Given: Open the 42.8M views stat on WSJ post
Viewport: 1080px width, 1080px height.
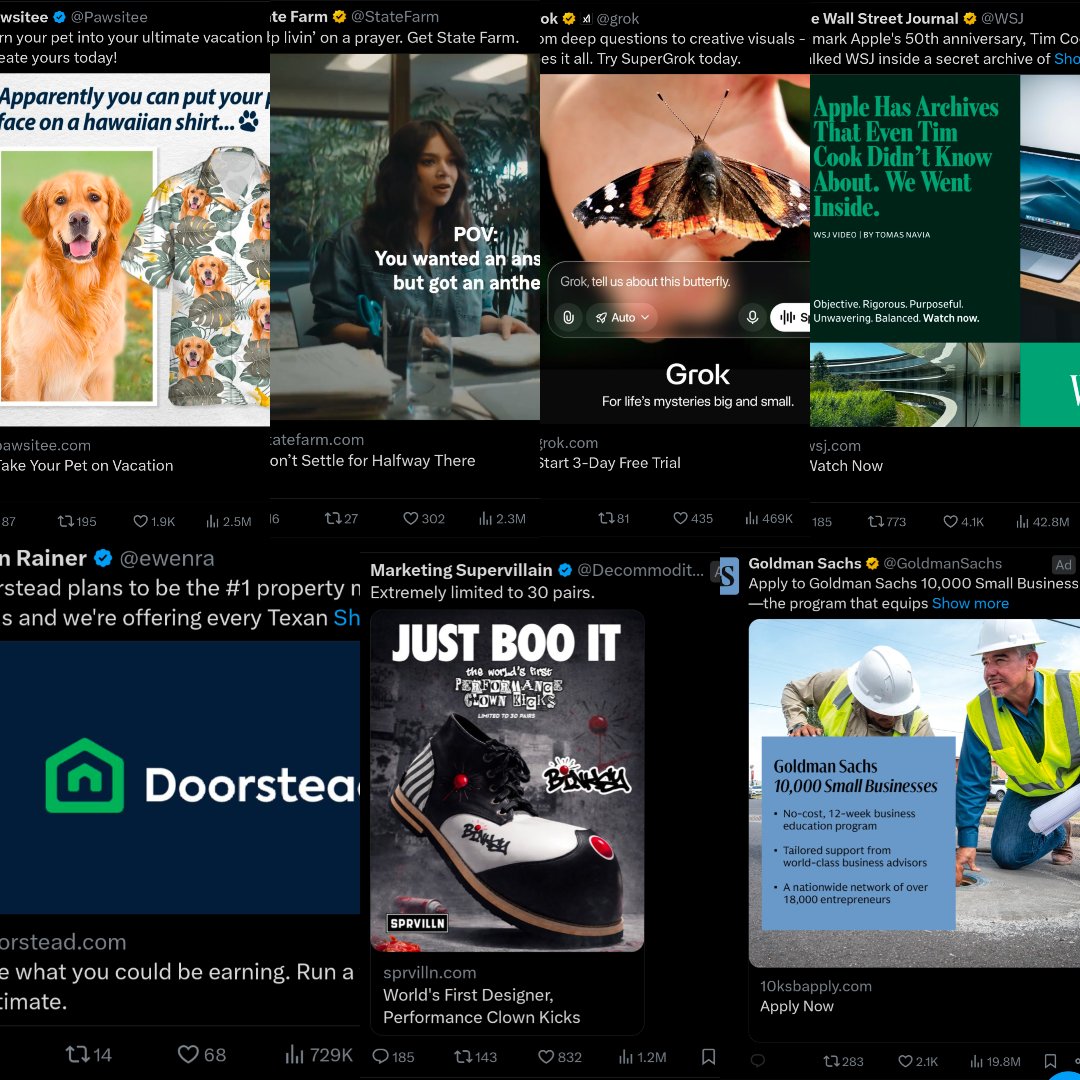Looking at the screenshot, I should (x=1043, y=521).
